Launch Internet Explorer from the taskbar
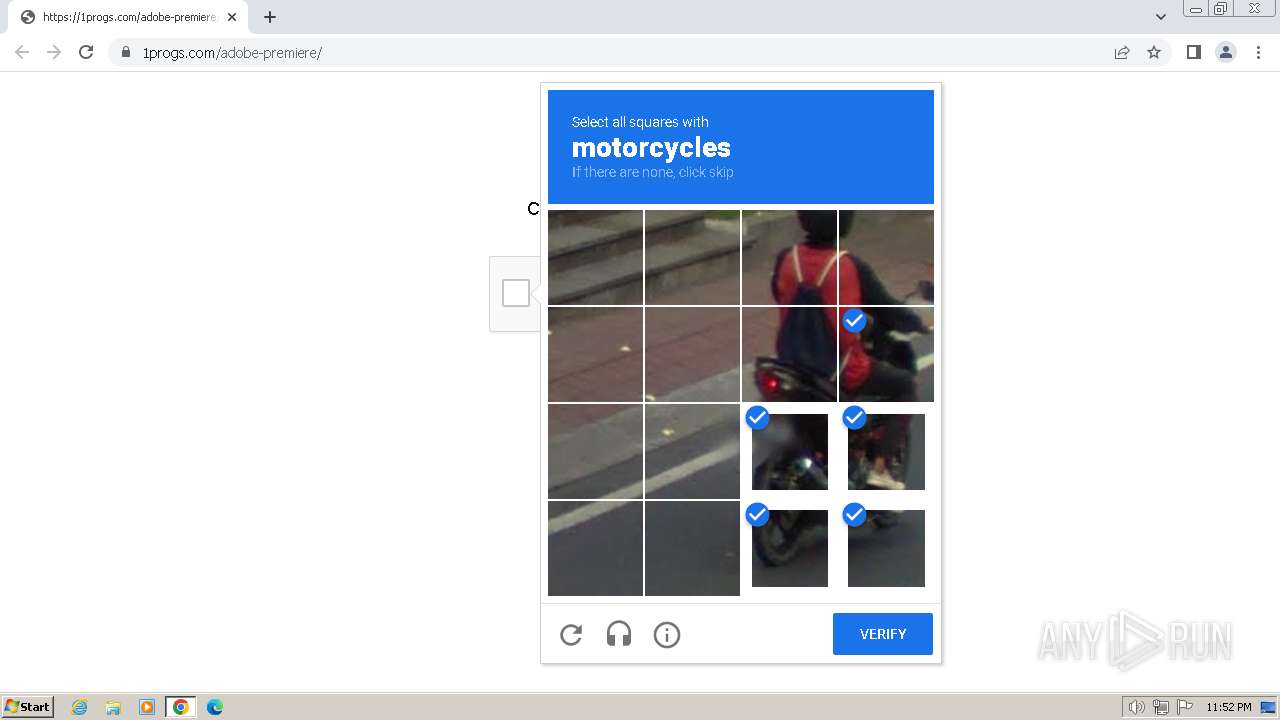Screen dimensions: 1280x720 tap(80, 707)
